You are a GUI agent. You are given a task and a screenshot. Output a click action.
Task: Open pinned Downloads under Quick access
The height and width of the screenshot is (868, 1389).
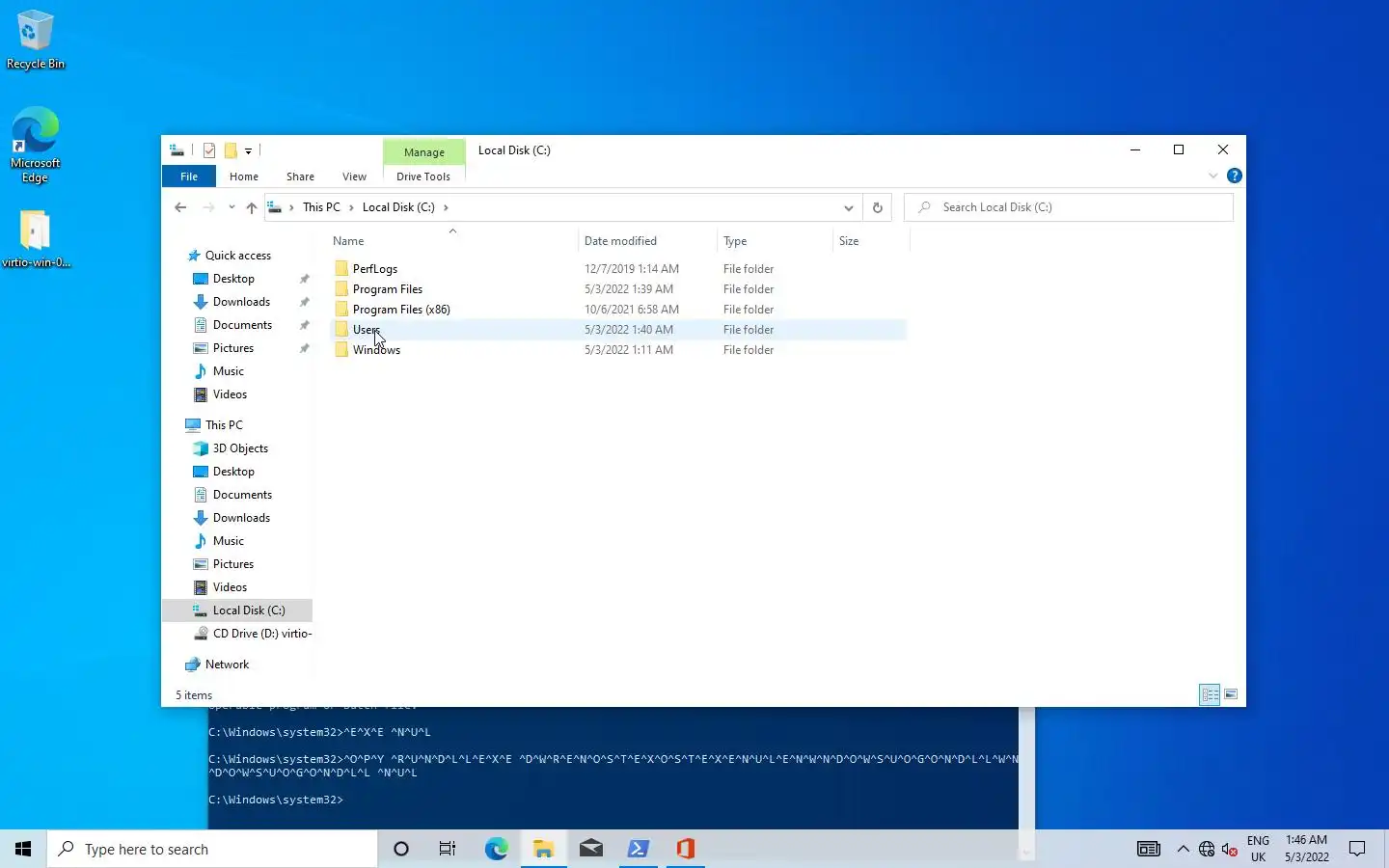(241, 302)
